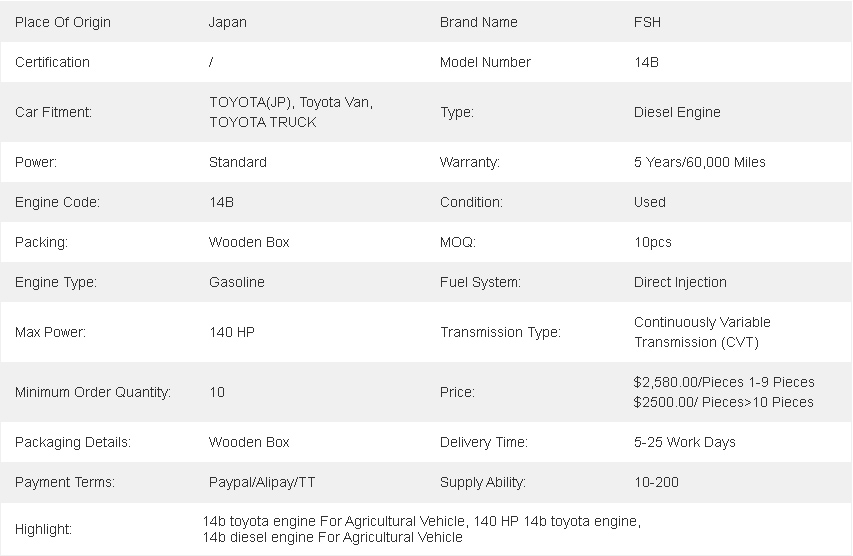The width and height of the screenshot is (853, 556).
Task: Select the Gasoline engine type value
Action: coord(237,282)
